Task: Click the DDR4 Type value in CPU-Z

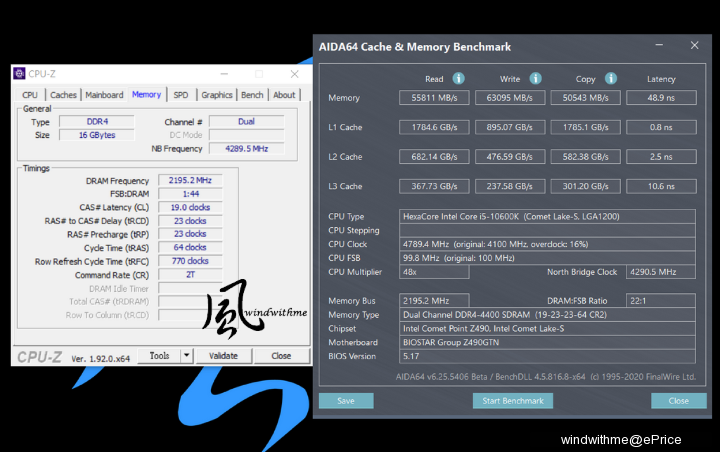Action: (97, 121)
